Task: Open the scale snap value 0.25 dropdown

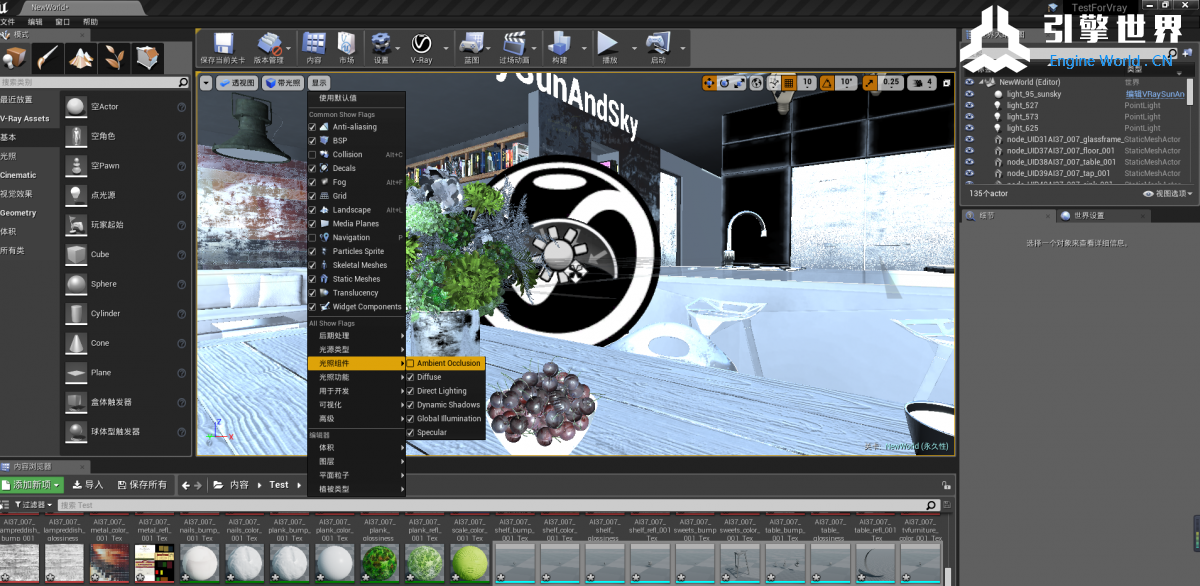Action: (891, 83)
